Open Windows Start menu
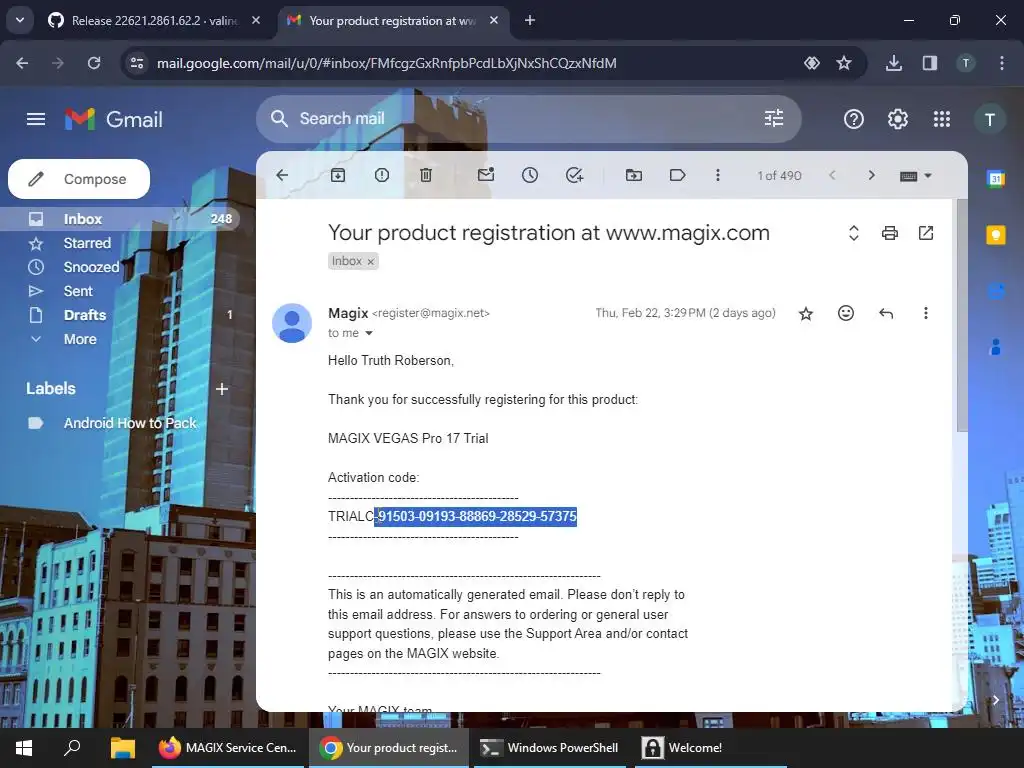Viewport: 1024px width, 768px height. (x=24, y=748)
